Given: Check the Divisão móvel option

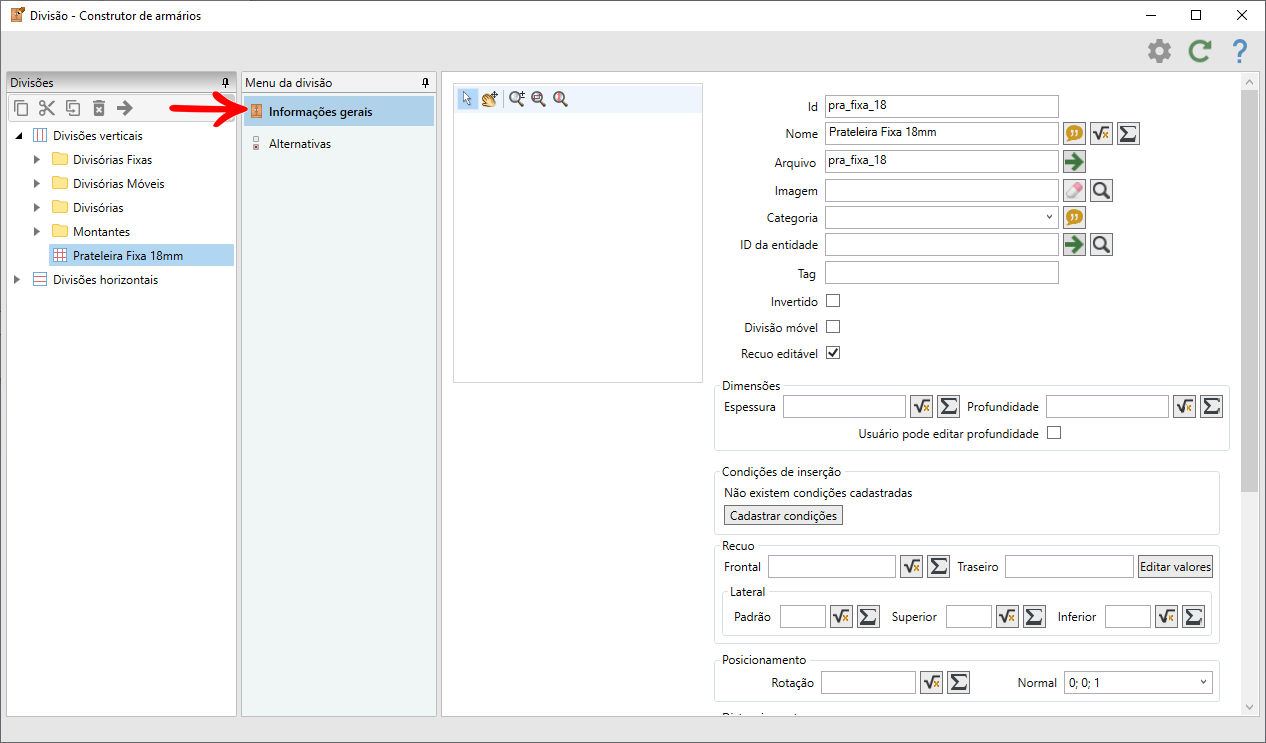Looking at the screenshot, I should pyautogui.click(x=832, y=327).
